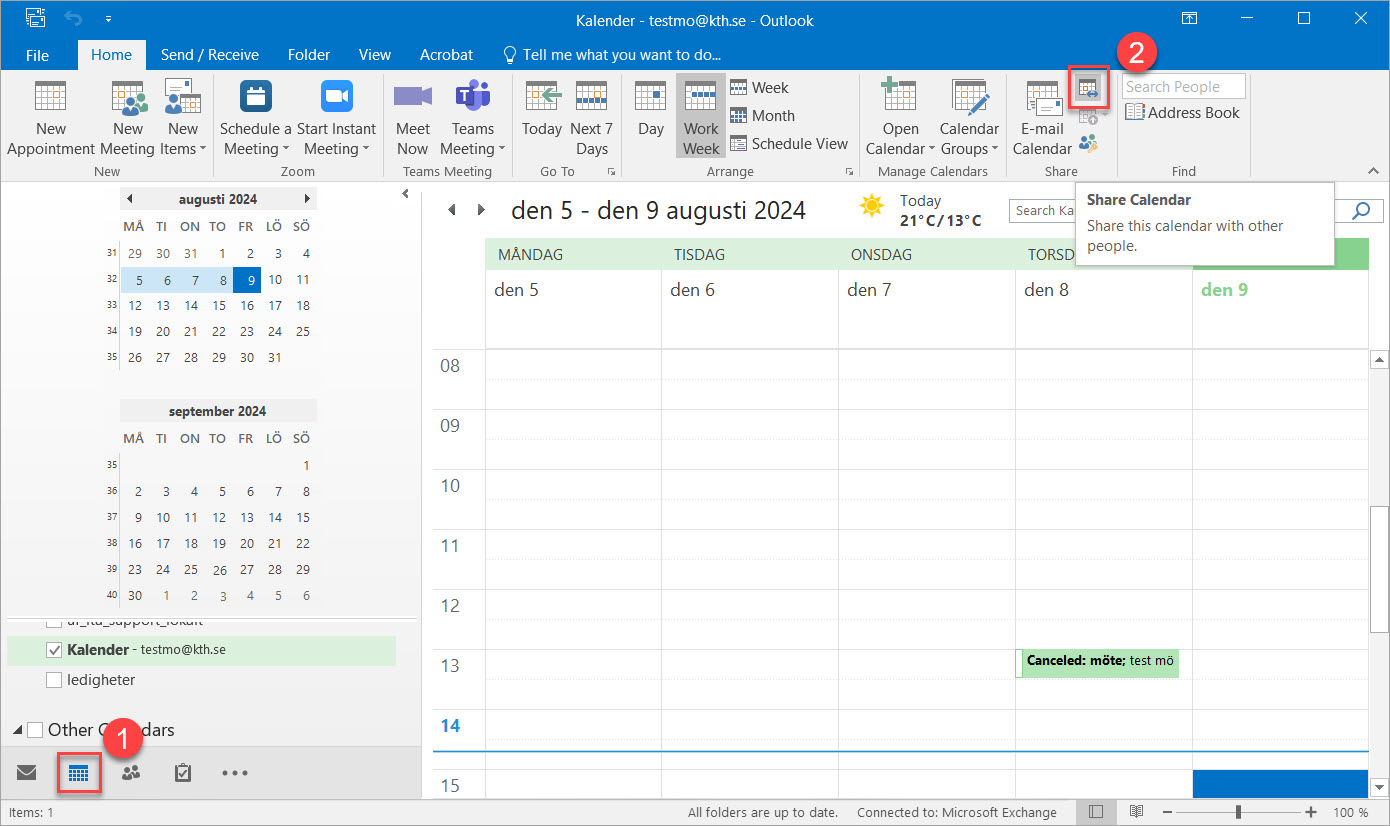Click E-mail Calendar button

(x=1042, y=118)
